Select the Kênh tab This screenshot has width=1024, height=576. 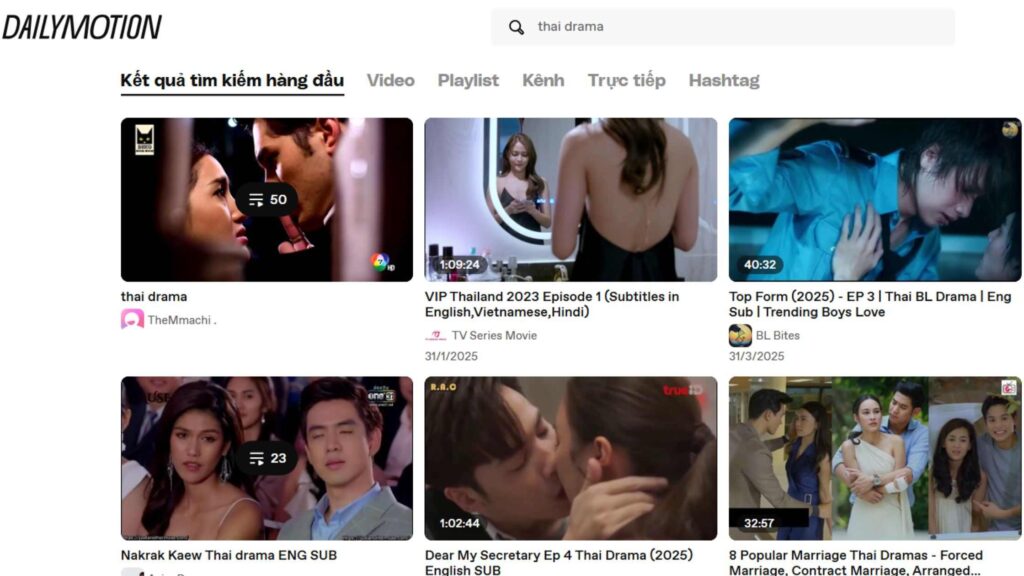click(x=543, y=80)
